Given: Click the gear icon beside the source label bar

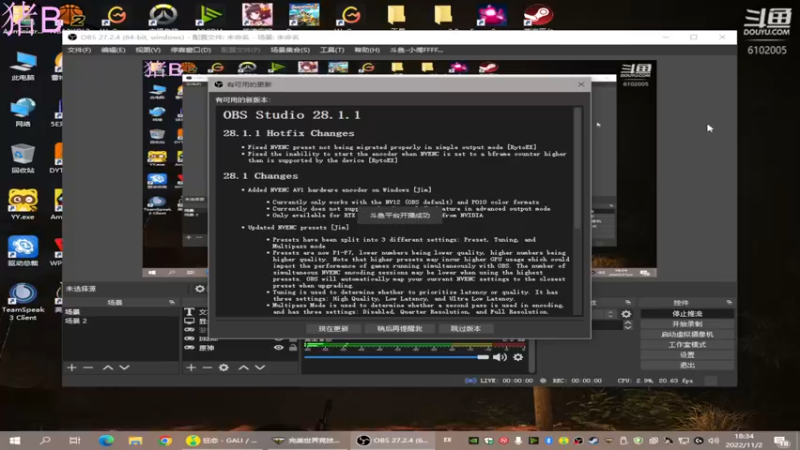Looking at the screenshot, I should [x=199, y=289].
